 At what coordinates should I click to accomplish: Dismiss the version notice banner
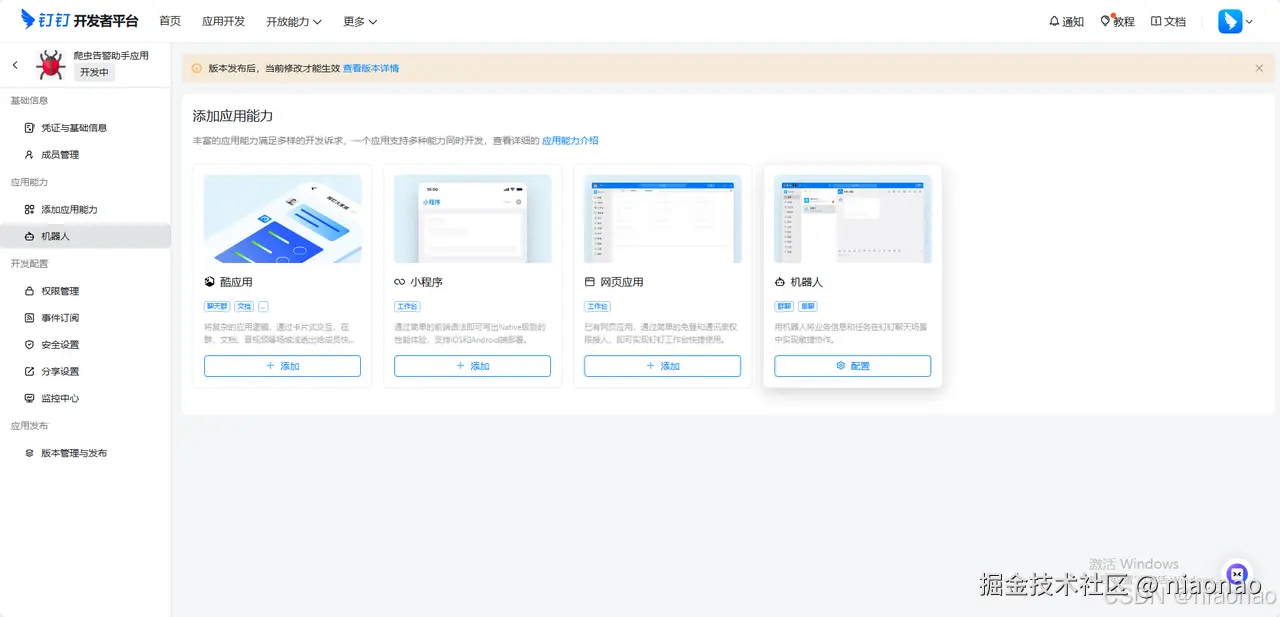point(1258,68)
